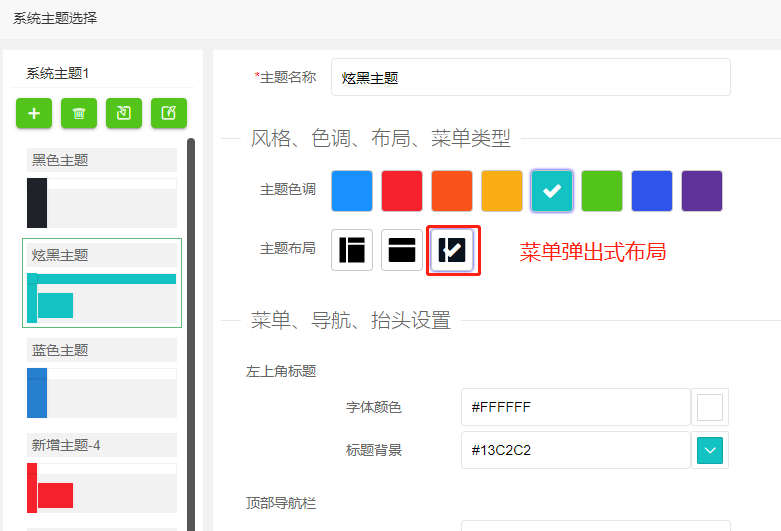781x531 pixels.
Task: Select the left sidebar layout icon
Action: (x=352, y=250)
